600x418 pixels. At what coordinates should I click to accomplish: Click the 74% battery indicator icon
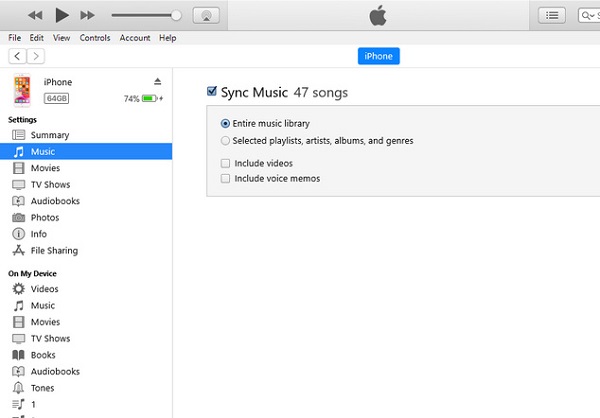click(x=150, y=98)
